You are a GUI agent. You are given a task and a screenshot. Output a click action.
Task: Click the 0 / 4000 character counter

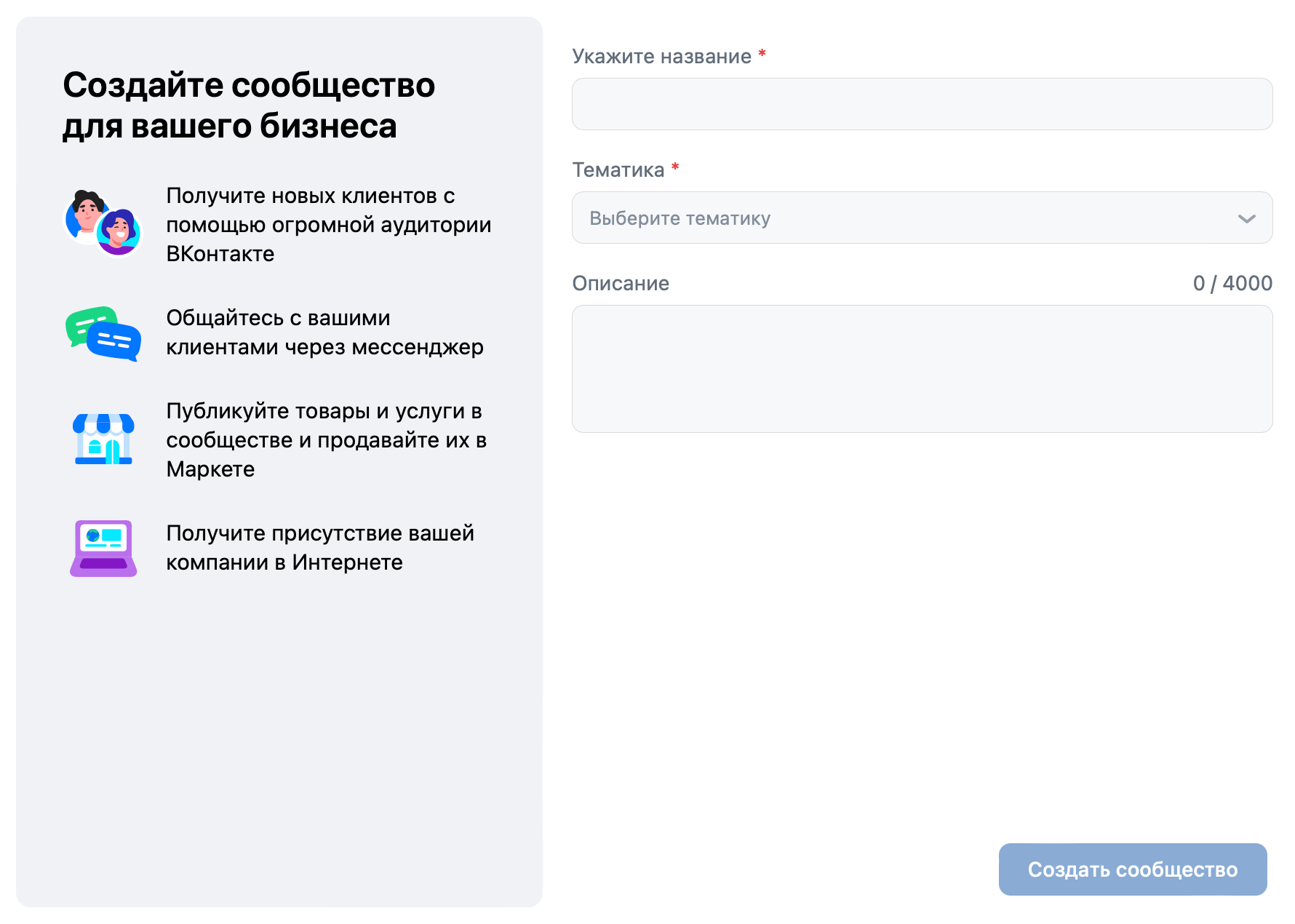(x=1232, y=283)
